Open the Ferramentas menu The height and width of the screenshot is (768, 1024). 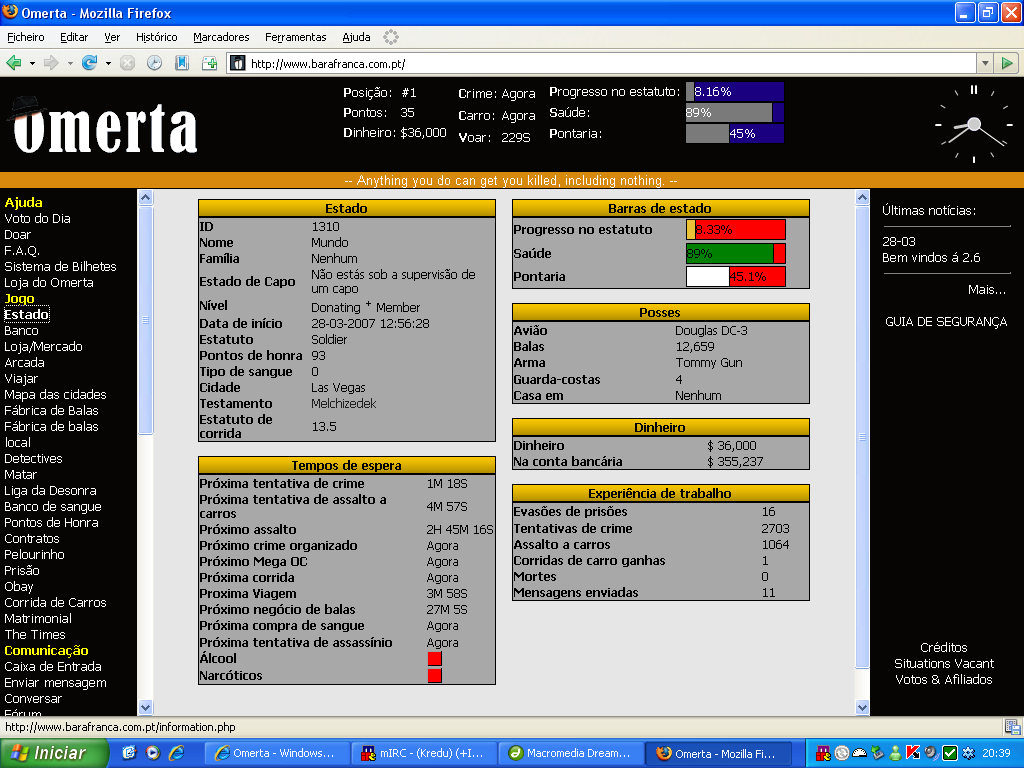[295, 37]
